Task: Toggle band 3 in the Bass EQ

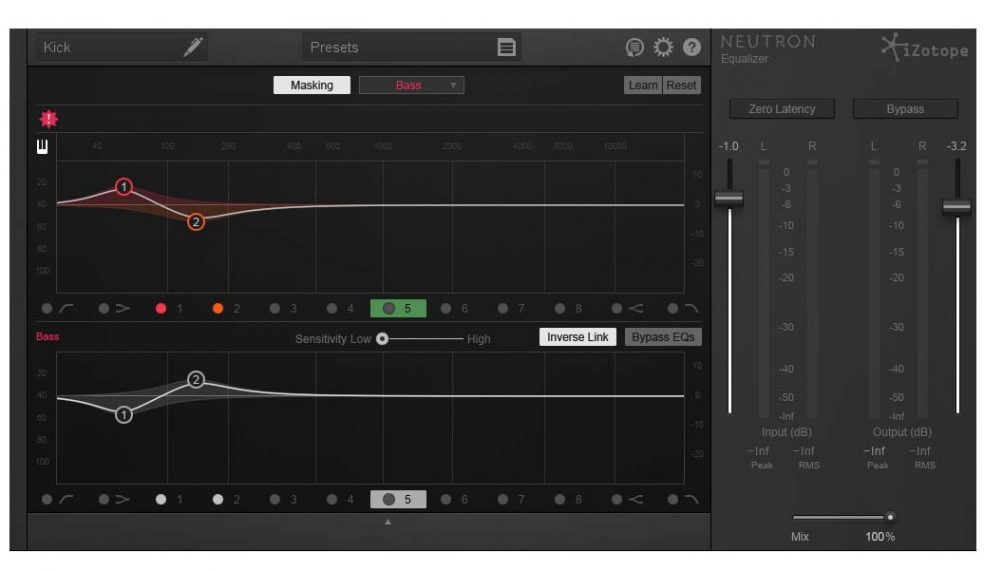Action: (x=275, y=499)
